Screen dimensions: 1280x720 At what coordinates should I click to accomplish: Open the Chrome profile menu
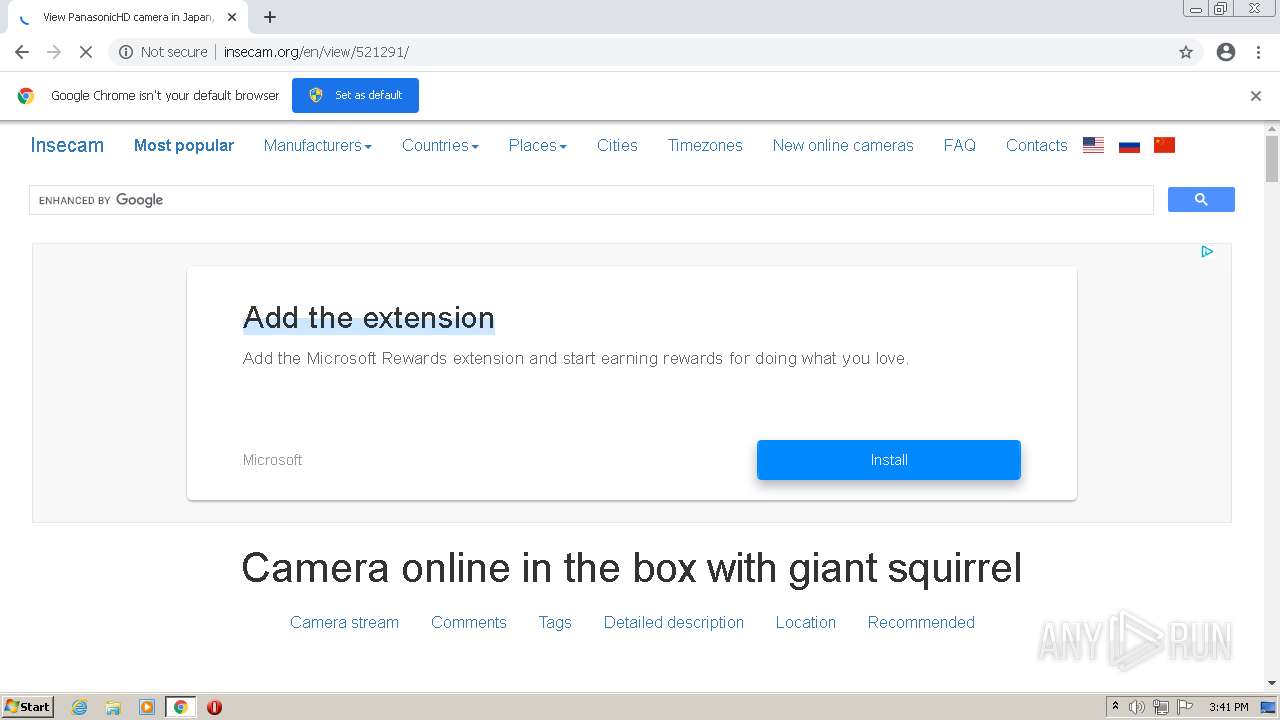[1226, 52]
